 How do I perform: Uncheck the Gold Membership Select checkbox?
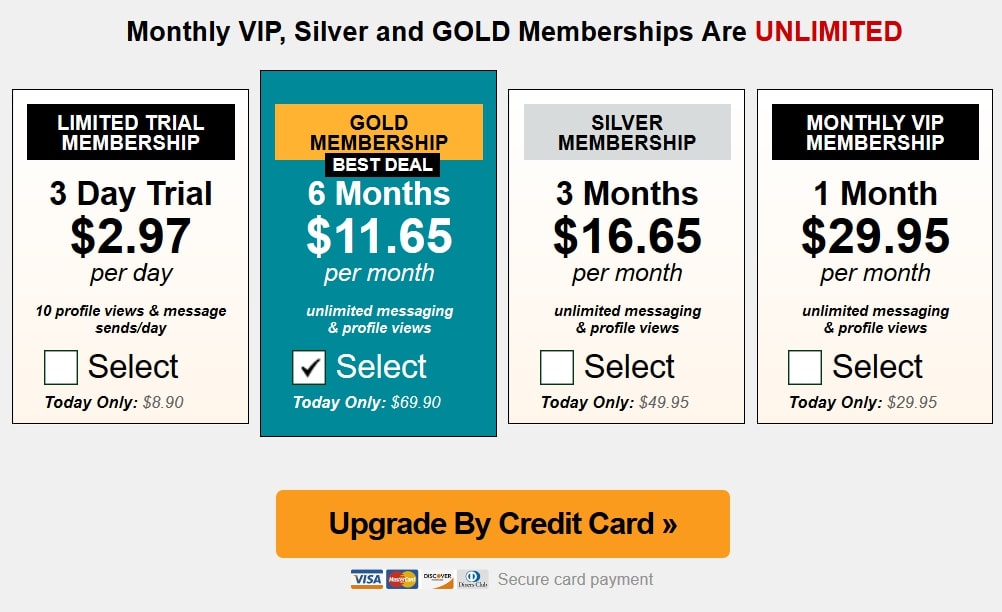coord(308,368)
